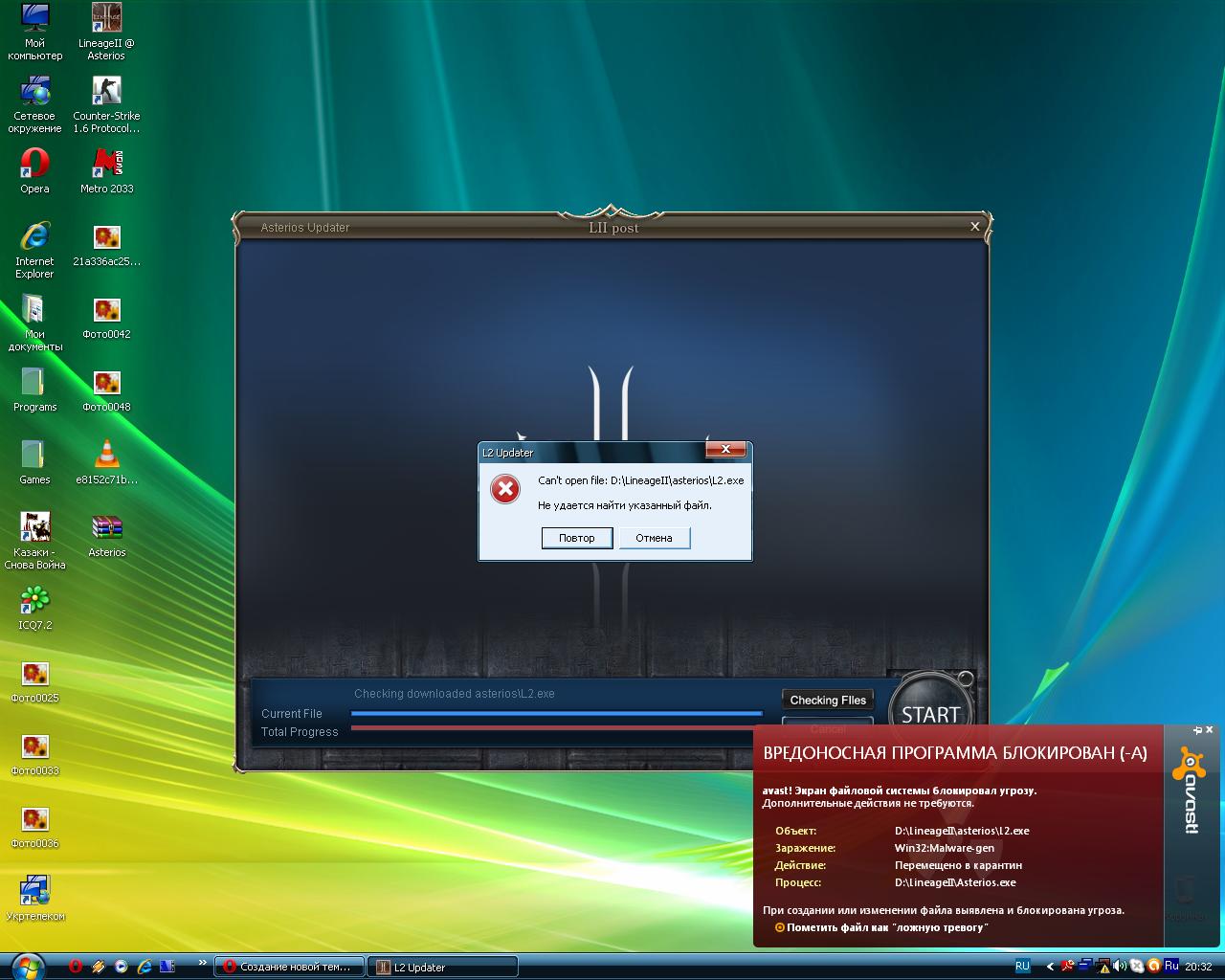This screenshot has width=1225, height=980.
Task: Open the Games folder on desktop
Action: [34, 463]
